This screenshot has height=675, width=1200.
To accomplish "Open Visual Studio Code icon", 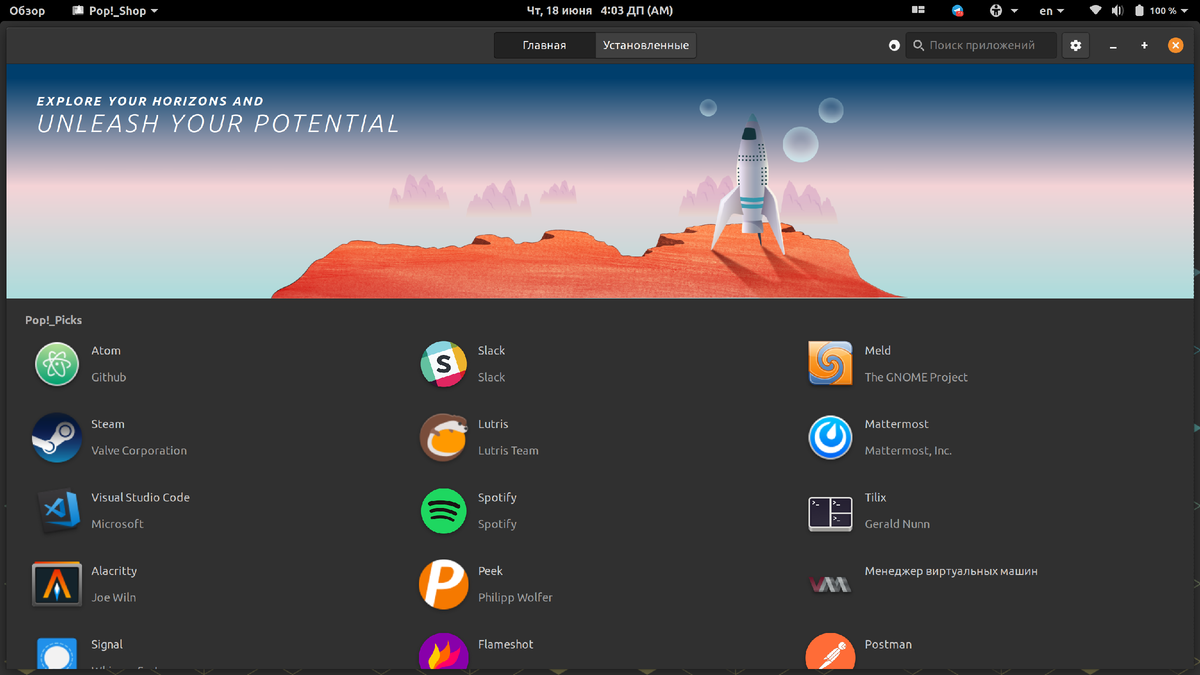I will click(57, 510).
